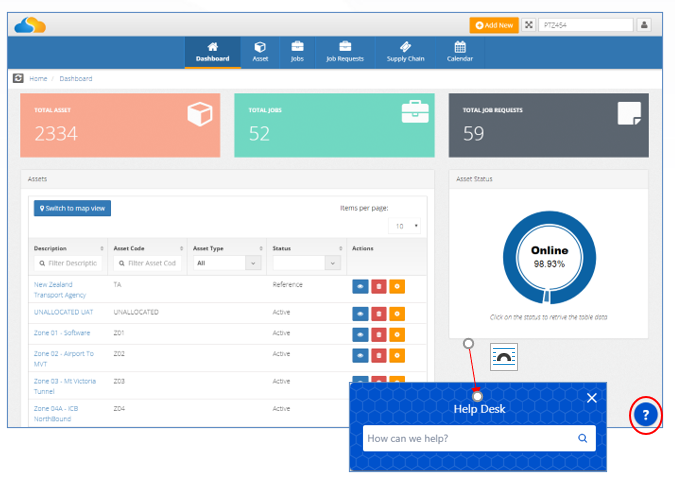Open the Calendar tab
Screen dimensions: 675x477
[460, 53]
